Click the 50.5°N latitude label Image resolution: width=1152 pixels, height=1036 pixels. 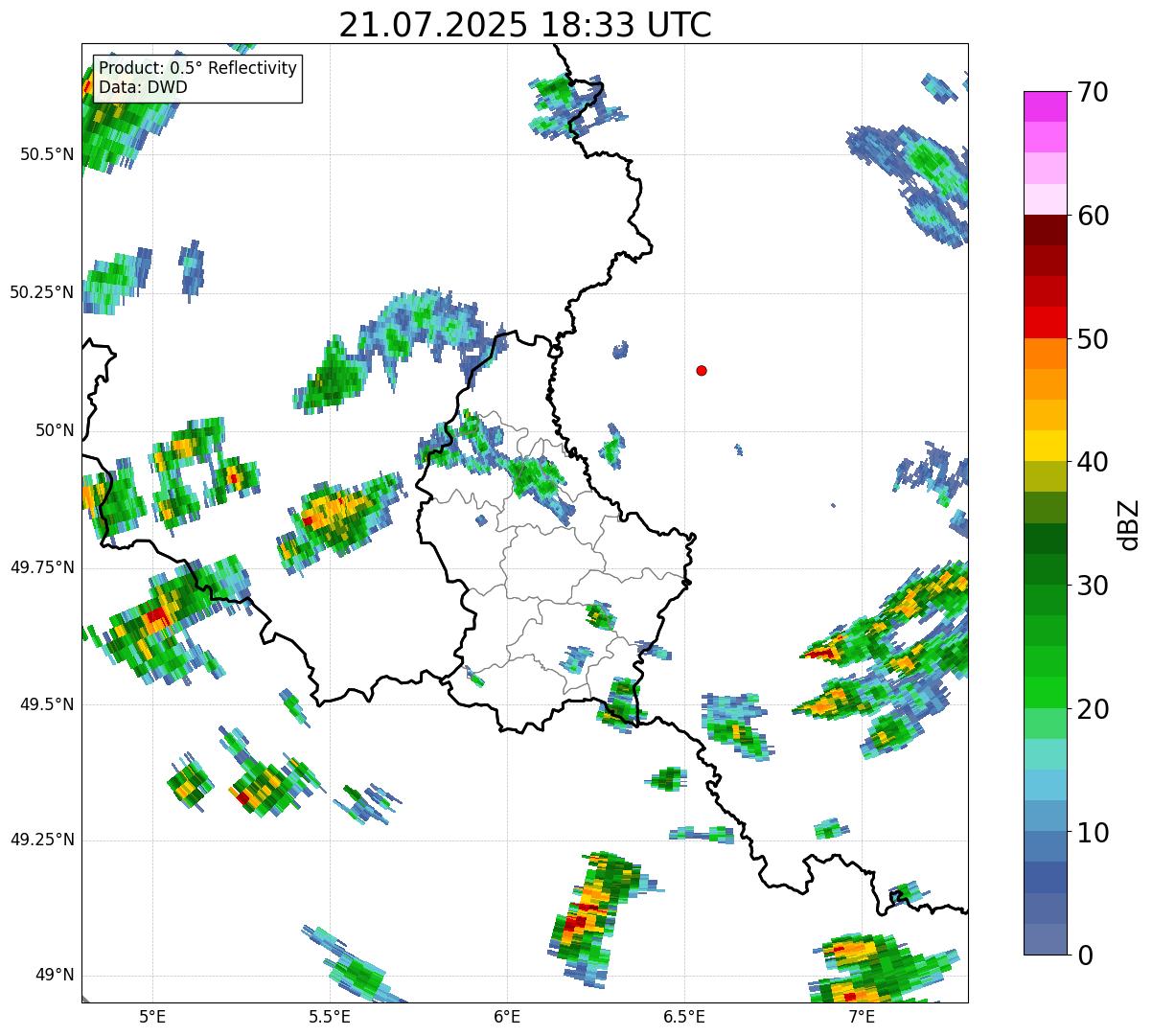(47, 154)
